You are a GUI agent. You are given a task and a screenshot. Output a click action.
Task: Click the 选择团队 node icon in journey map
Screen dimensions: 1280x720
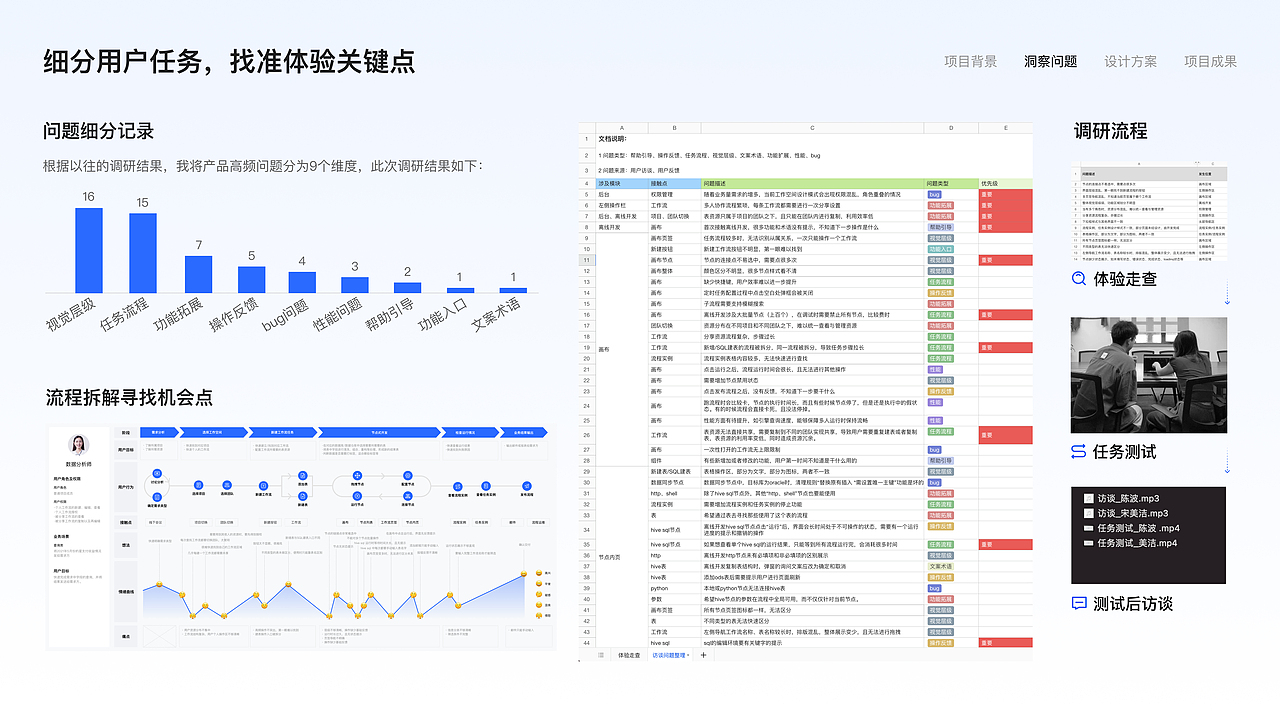coord(227,484)
